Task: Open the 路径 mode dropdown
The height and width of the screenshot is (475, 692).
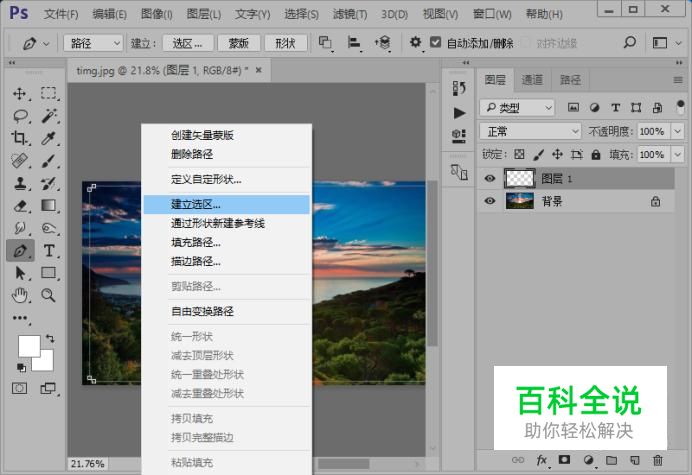Action: [x=93, y=43]
